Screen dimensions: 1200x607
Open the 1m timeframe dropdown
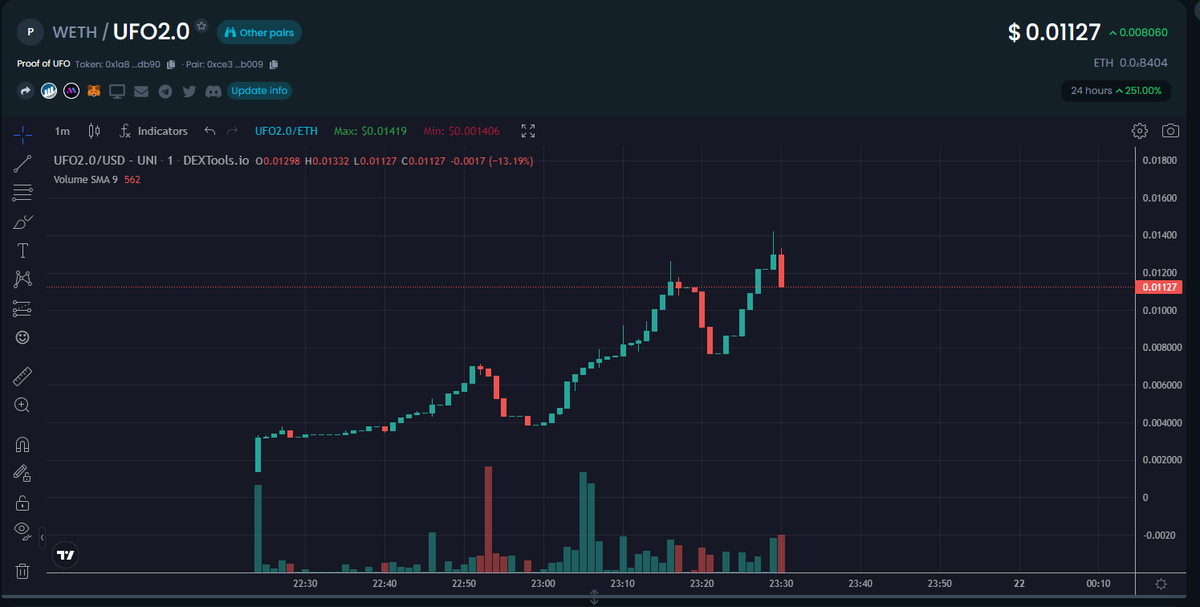[x=62, y=131]
